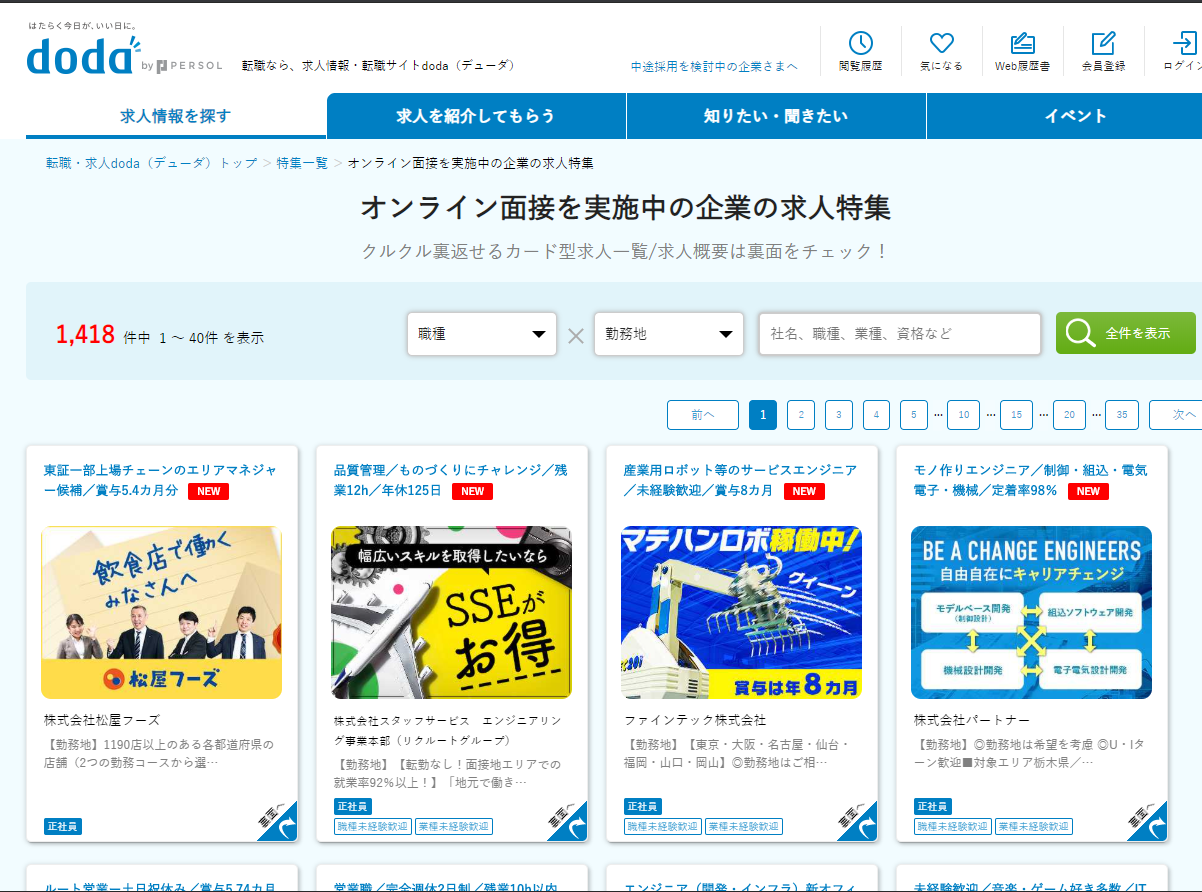The height and width of the screenshot is (892, 1202).
Task: Click 職種未経験歓迎 tag on ファインテック card
Action: pos(662,827)
